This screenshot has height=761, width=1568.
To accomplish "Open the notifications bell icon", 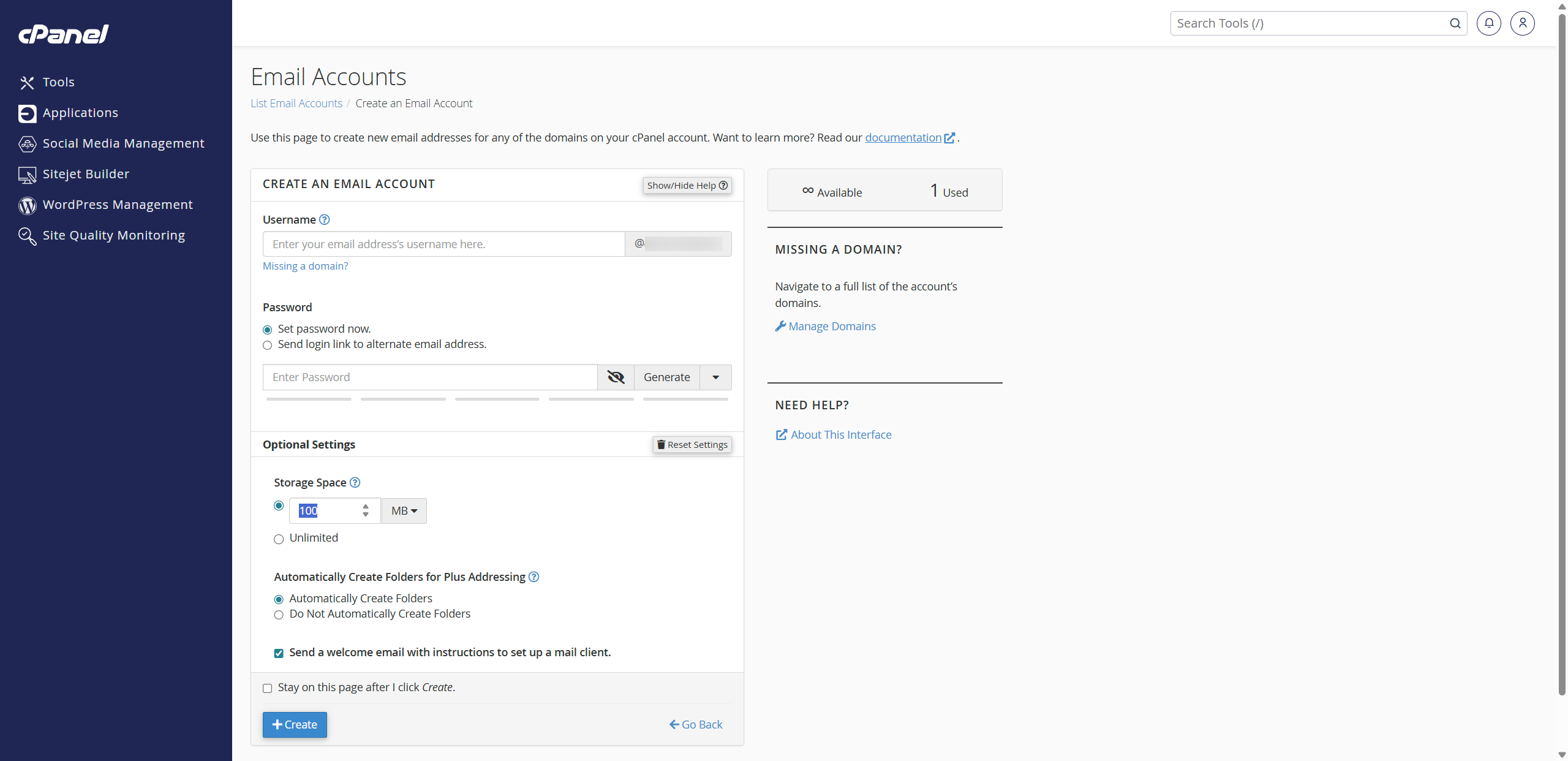I will [x=1488, y=23].
